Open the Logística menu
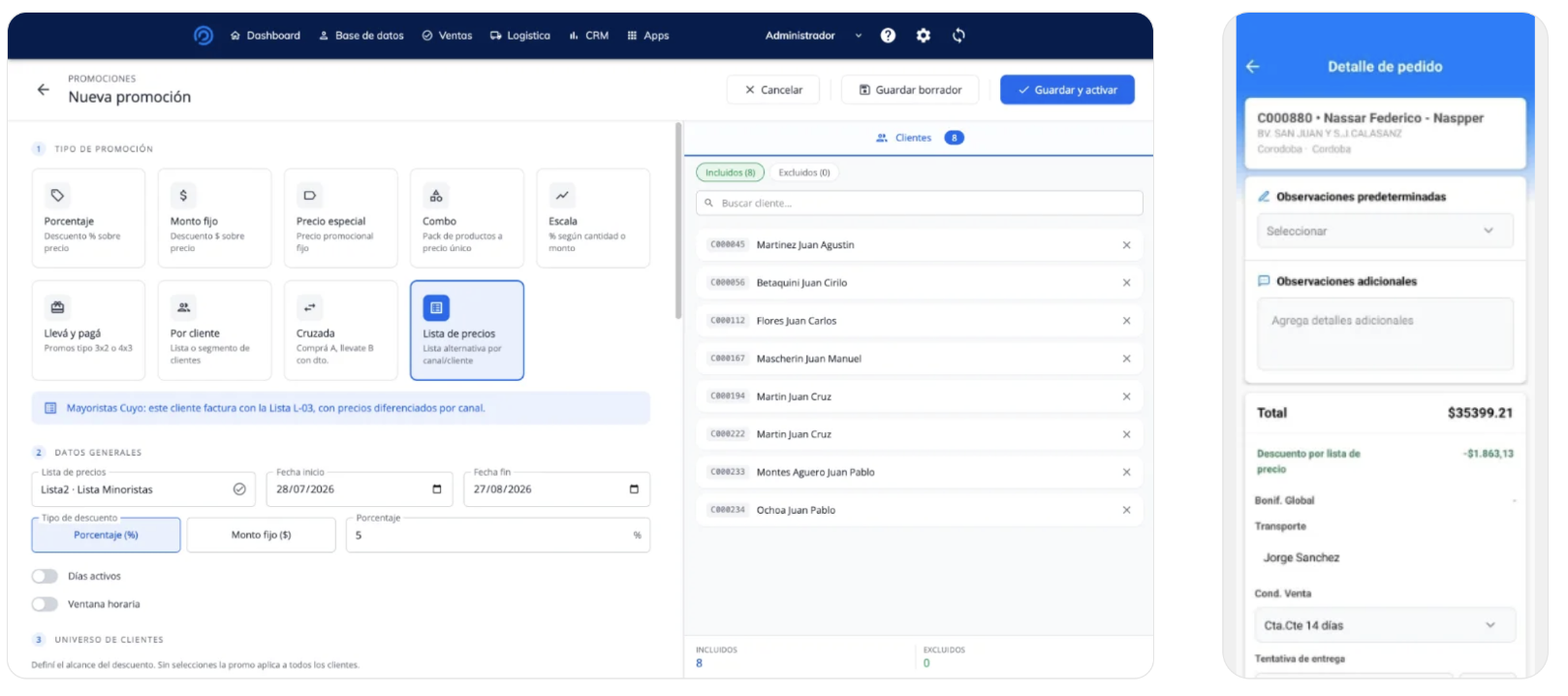This screenshot has height=696, width=1568. point(519,36)
